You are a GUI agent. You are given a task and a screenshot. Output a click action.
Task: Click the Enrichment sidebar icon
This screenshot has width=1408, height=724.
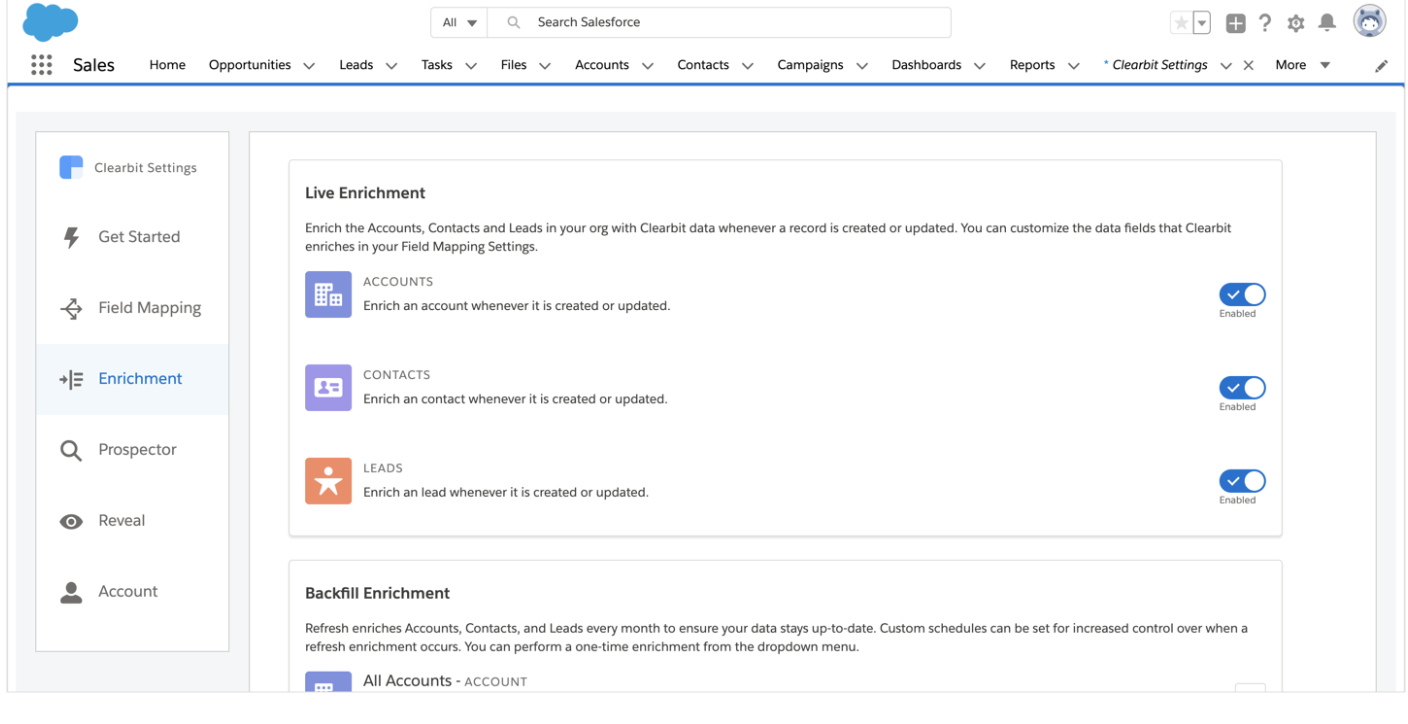71,379
